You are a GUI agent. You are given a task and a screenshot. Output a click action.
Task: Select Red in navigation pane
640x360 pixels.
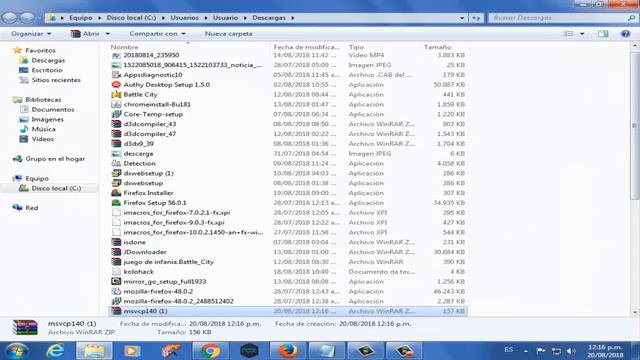point(31,208)
